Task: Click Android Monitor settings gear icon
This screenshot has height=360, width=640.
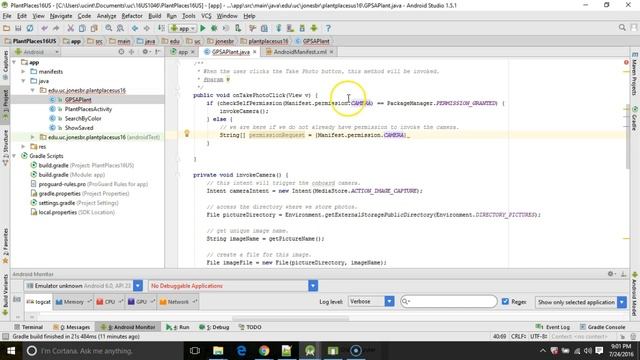Action: 611,274
